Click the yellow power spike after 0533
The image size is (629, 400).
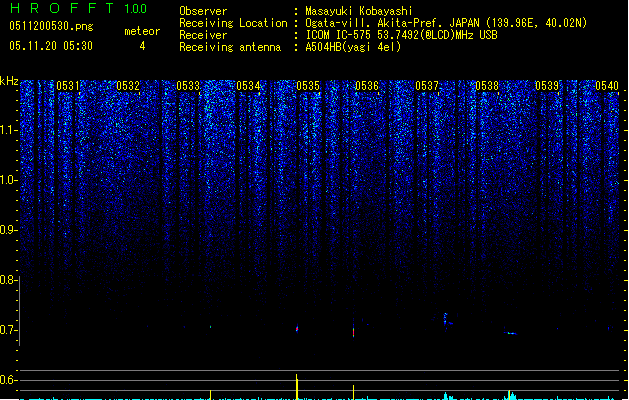pyautogui.click(x=210, y=395)
